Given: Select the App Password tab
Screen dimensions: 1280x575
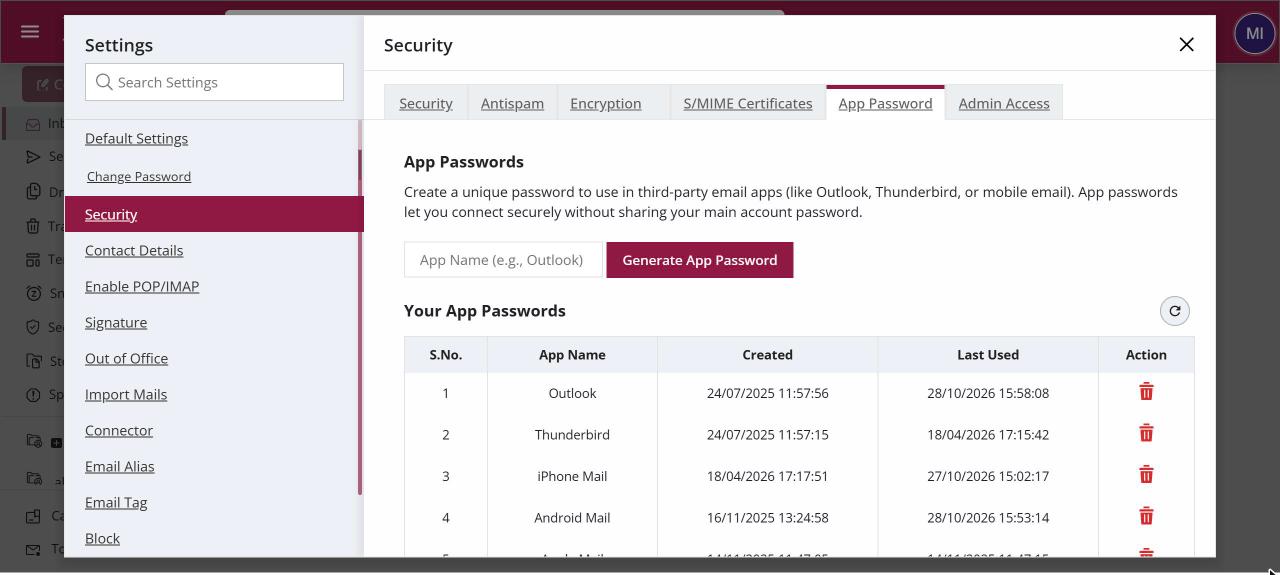Looking at the screenshot, I should point(885,103).
